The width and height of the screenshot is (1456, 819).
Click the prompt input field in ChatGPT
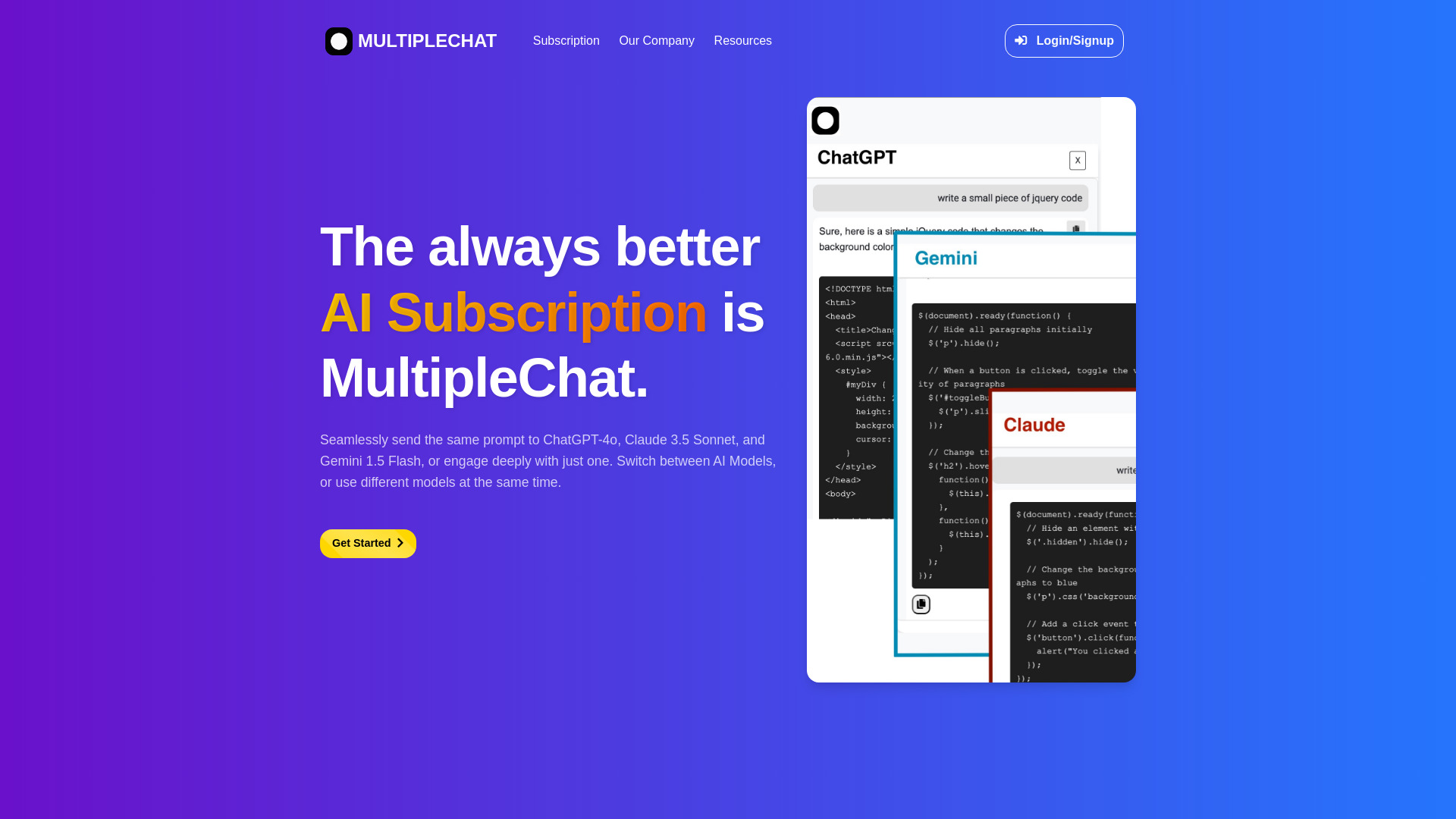pos(951,197)
